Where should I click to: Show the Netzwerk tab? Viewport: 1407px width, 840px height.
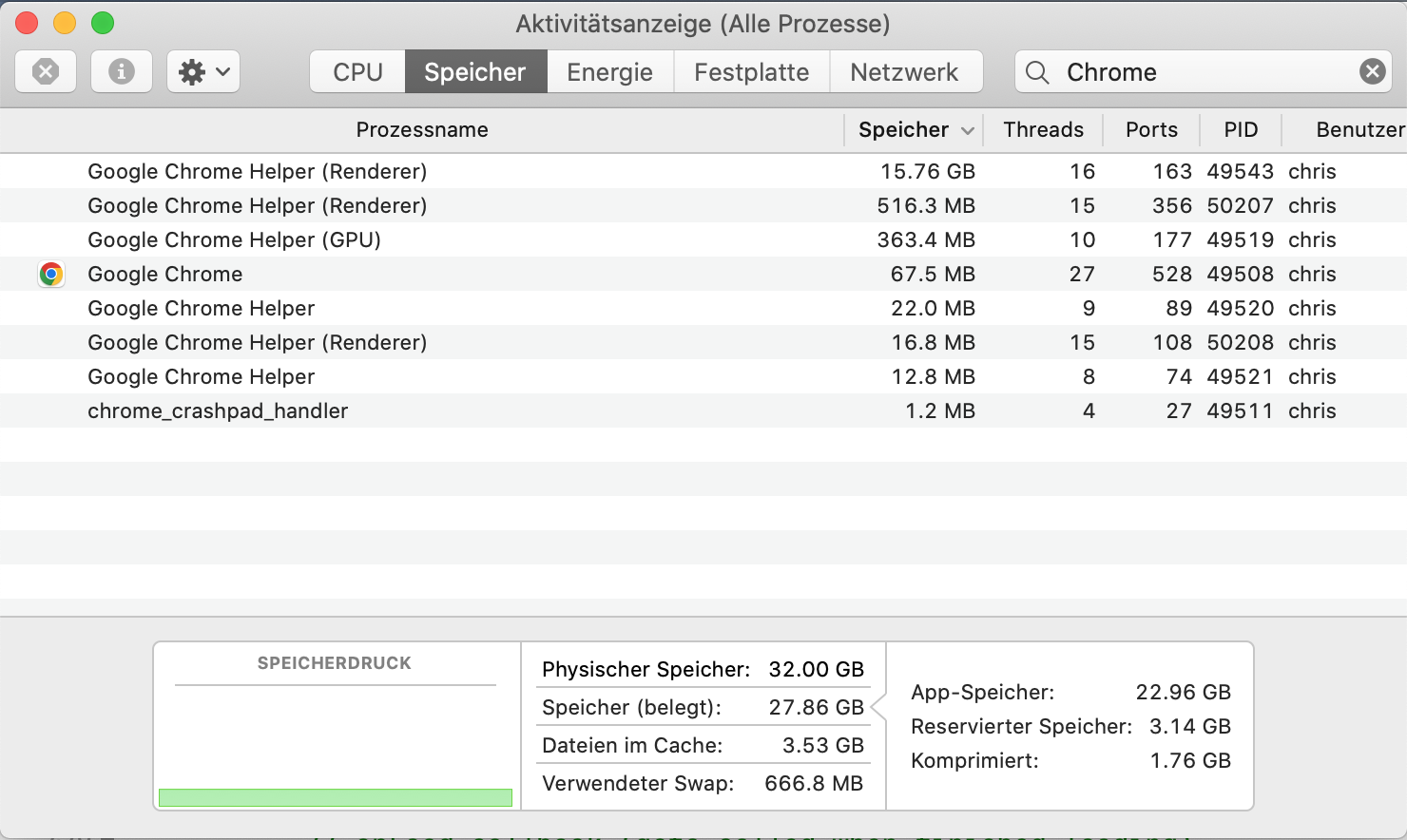tap(904, 72)
